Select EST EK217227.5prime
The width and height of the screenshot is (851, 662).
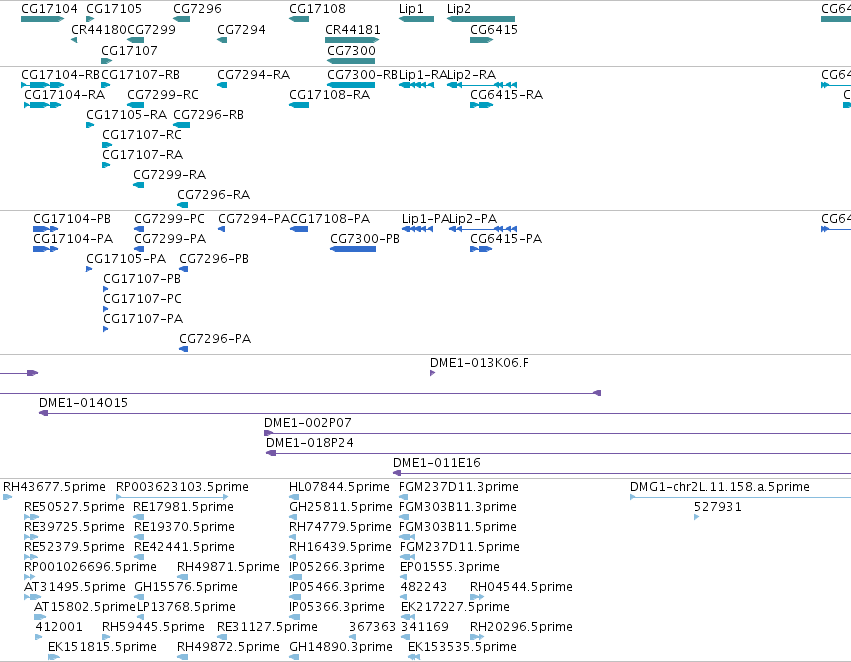(x=408, y=617)
